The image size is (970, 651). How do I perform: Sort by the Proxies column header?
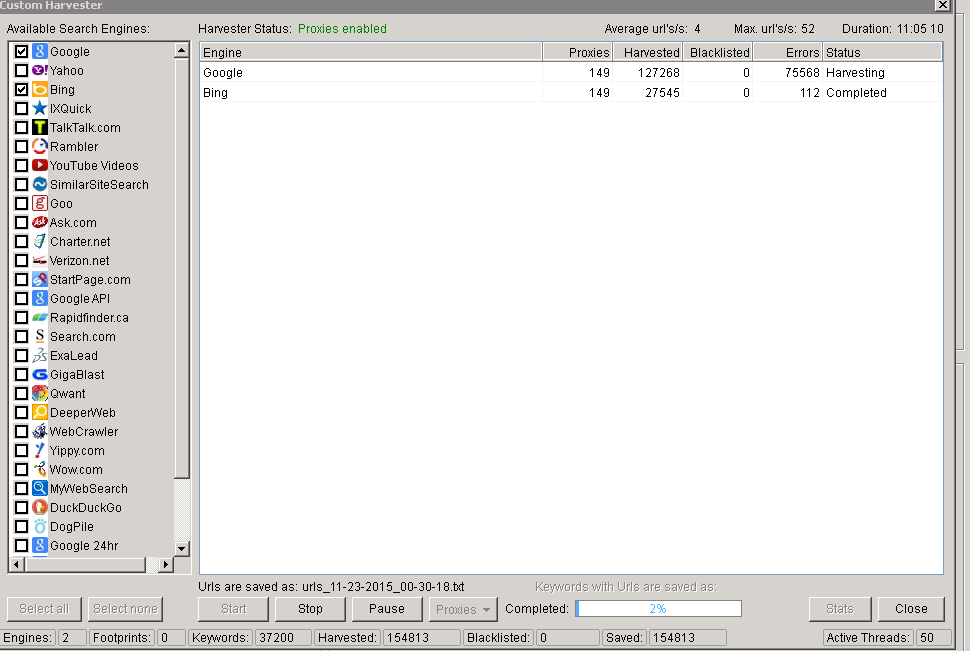point(578,52)
